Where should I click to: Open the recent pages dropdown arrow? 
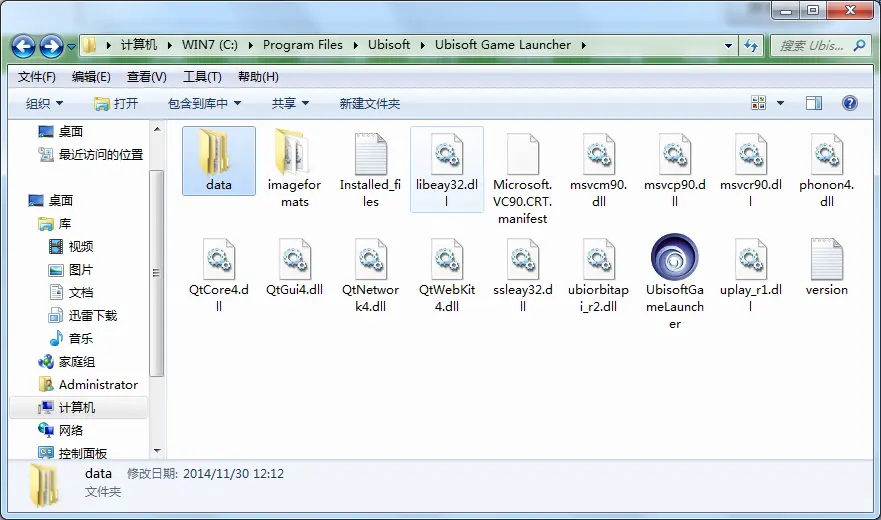point(71,47)
